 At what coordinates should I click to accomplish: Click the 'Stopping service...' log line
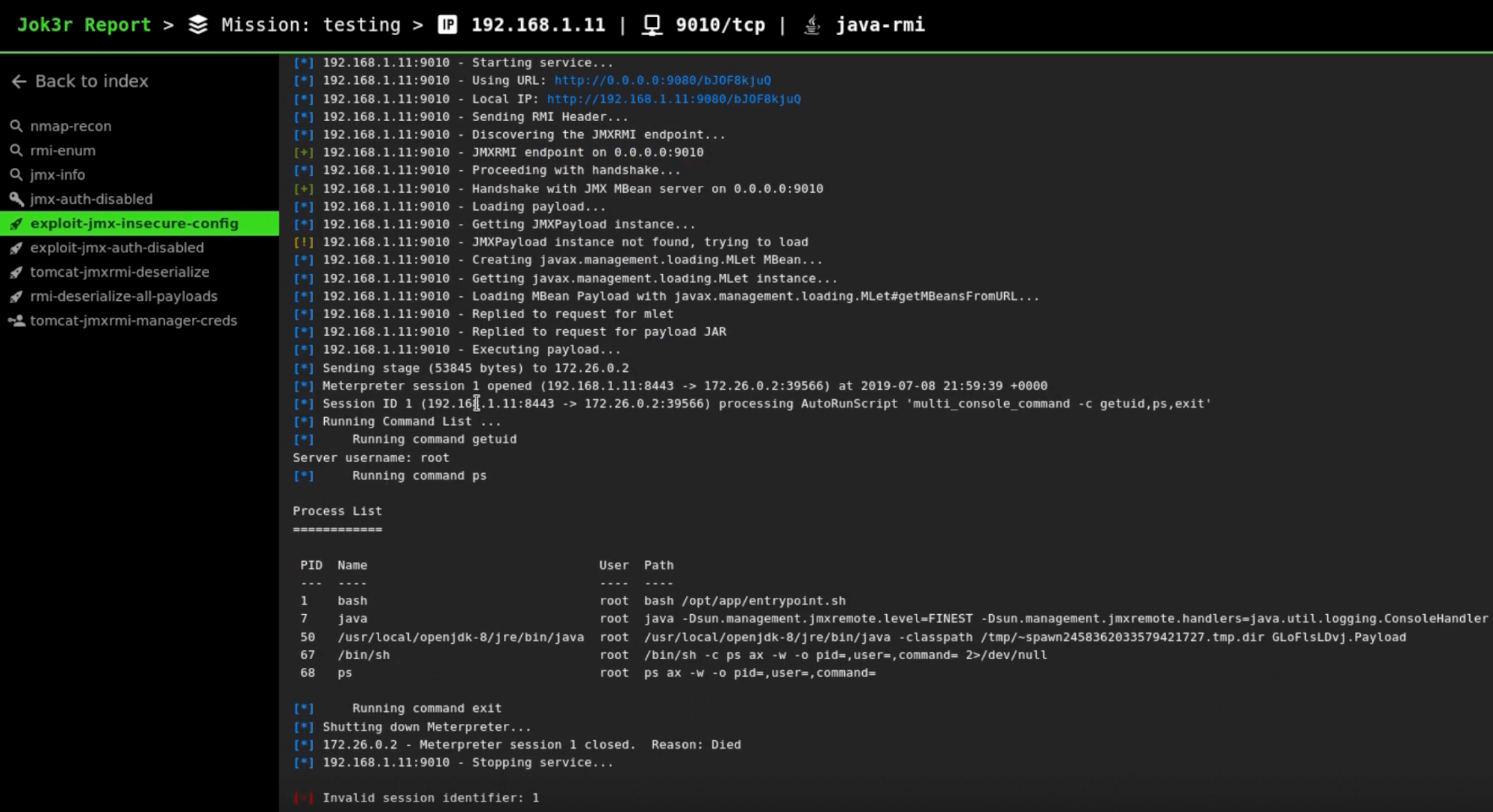point(453,762)
